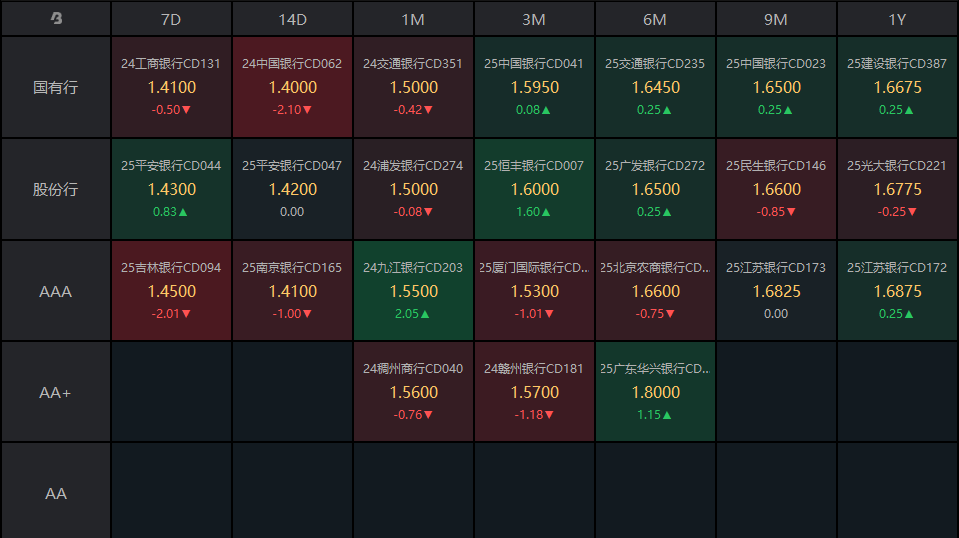Click the logo icon in top-left corner
Viewport: 959px width, 538px height.
tap(56, 18)
